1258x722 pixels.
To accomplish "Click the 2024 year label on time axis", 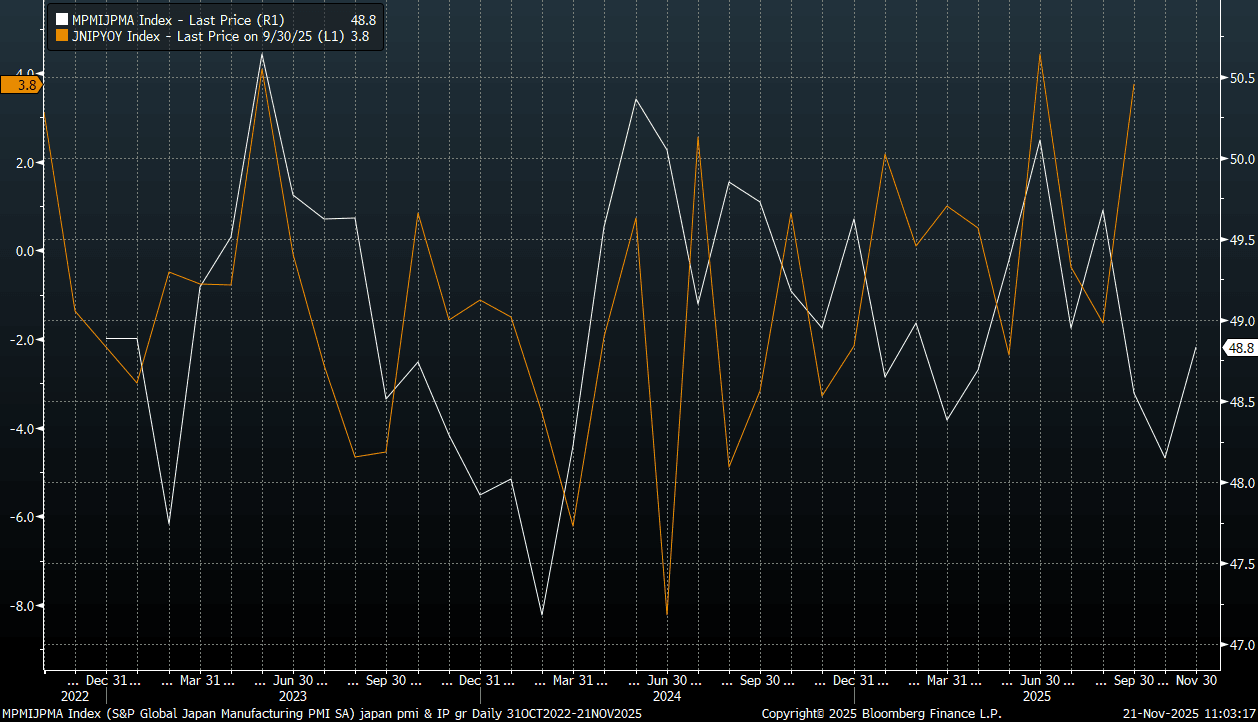I will [x=667, y=695].
